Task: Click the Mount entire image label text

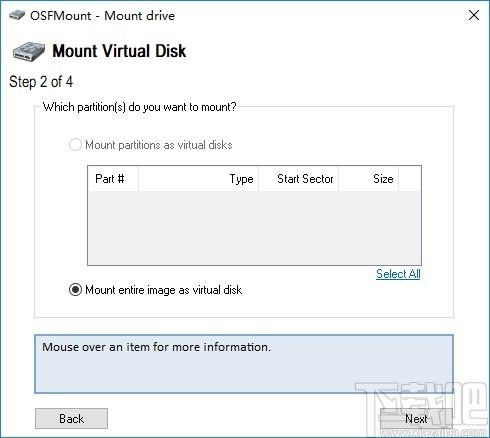Action: (x=163, y=290)
